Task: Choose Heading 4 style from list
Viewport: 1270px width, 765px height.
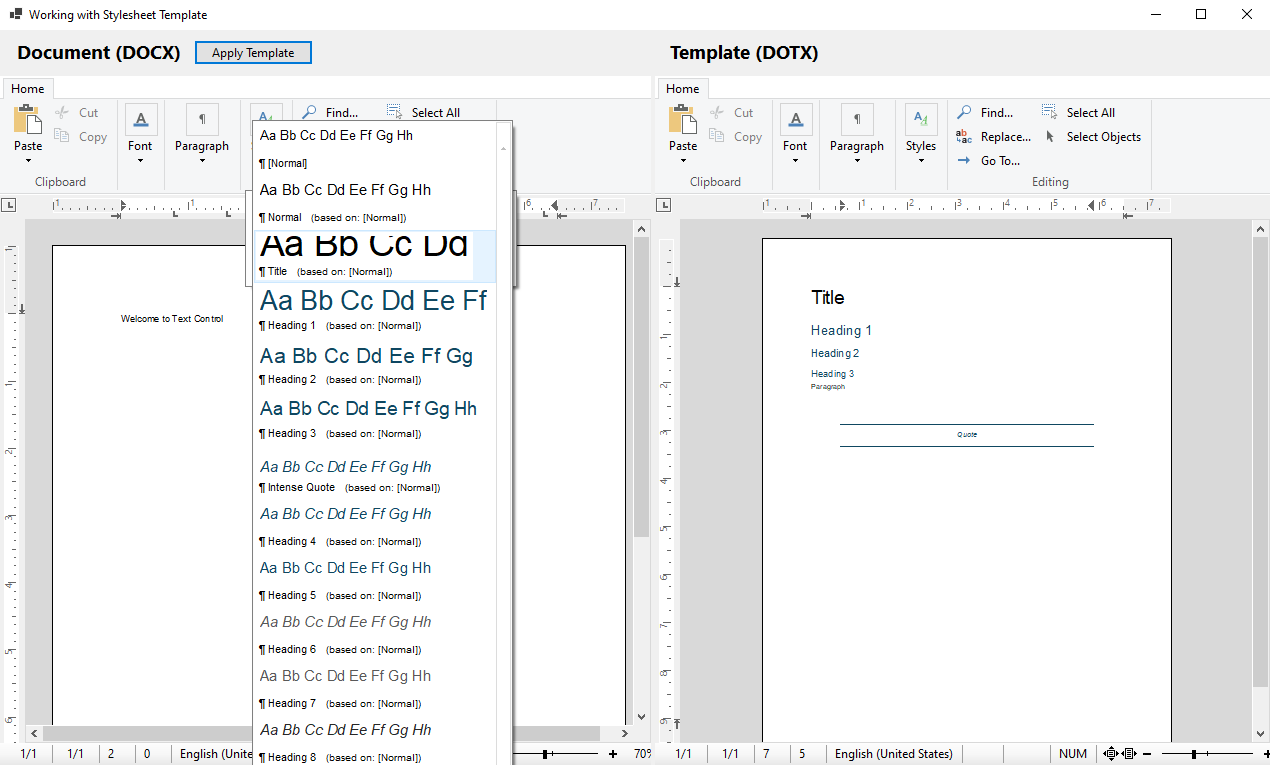Action: 375,527
